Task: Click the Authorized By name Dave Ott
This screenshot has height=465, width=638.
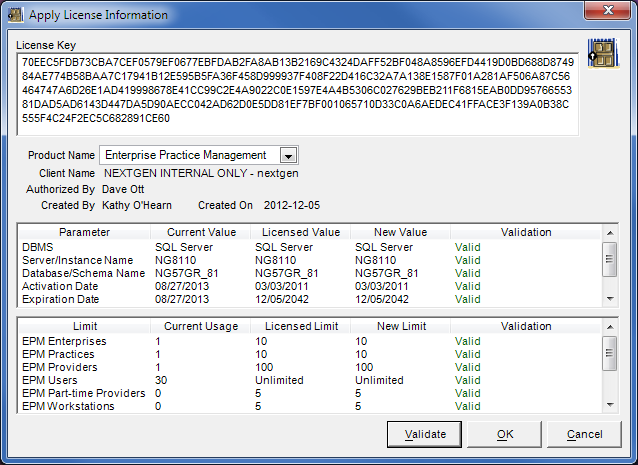Action: tap(123, 190)
